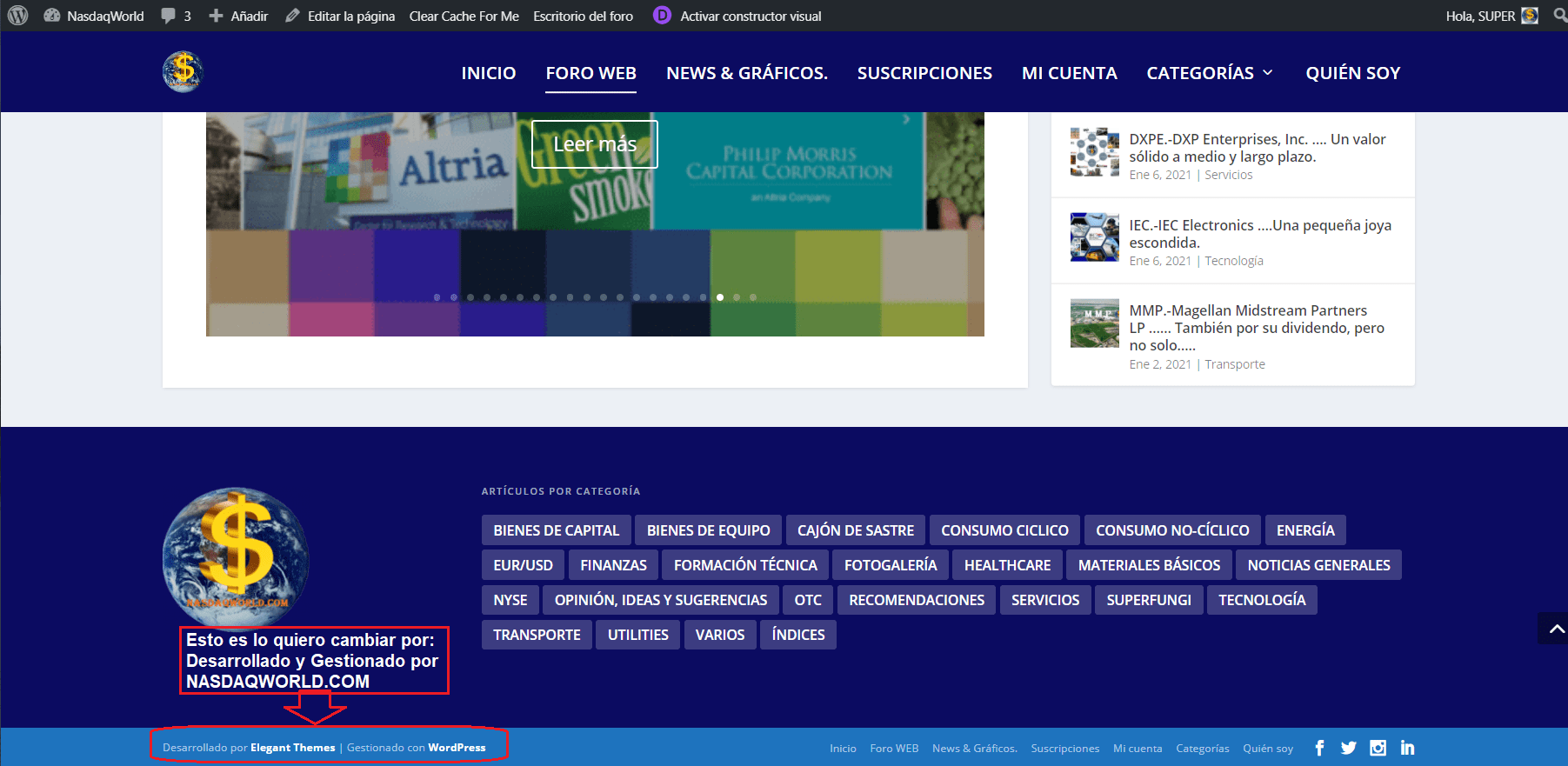1568x766 pixels.
Task: Click BIENES DE CAPITAL category tag
Action: pyautogui.click(x=557, y=530)
